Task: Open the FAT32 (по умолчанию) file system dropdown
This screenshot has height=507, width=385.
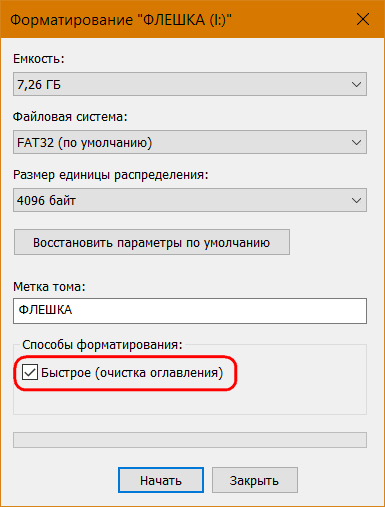Action: 190,142
